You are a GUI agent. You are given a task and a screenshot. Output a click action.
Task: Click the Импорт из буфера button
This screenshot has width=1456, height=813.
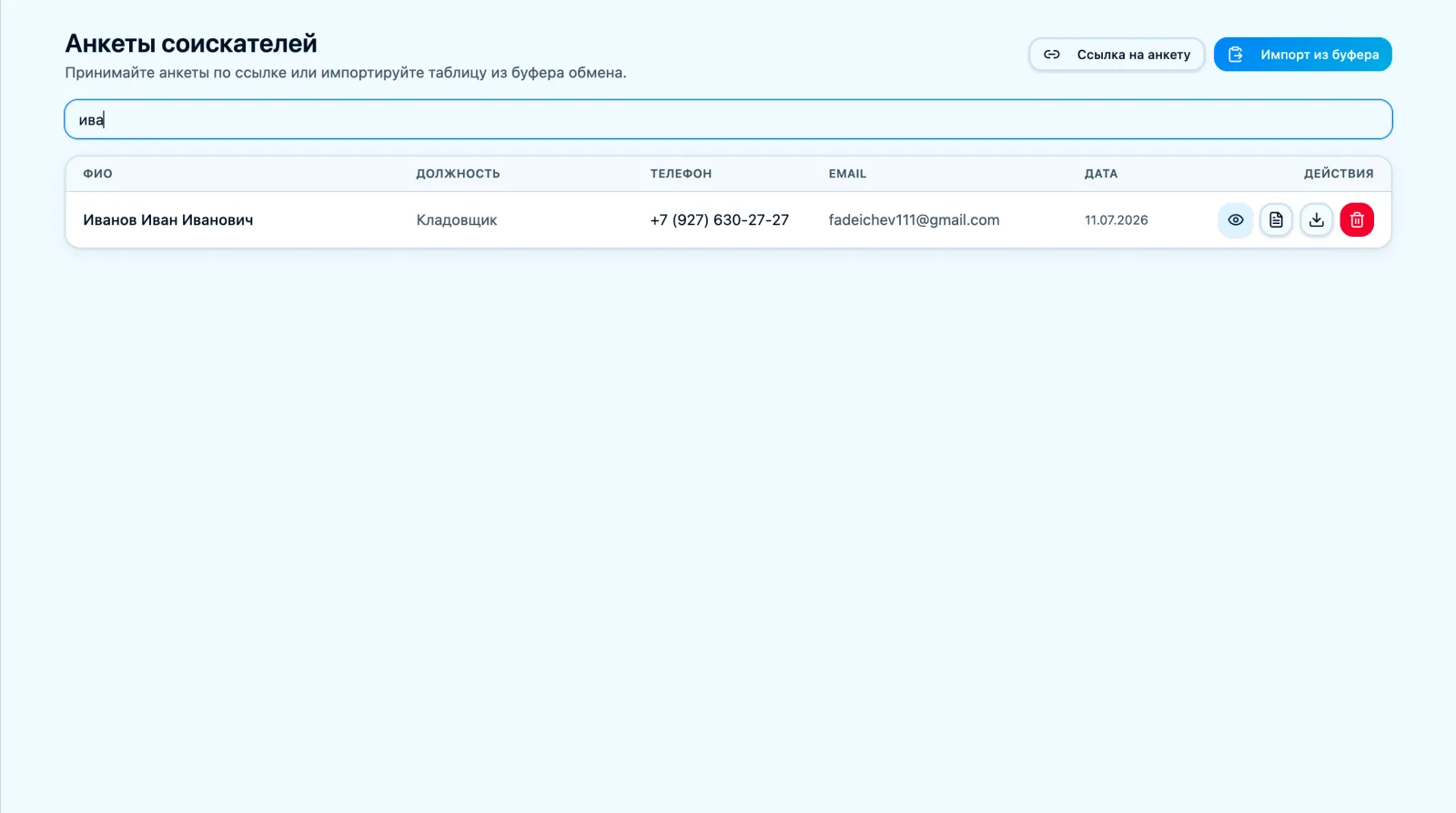(x=1303, y=55)
